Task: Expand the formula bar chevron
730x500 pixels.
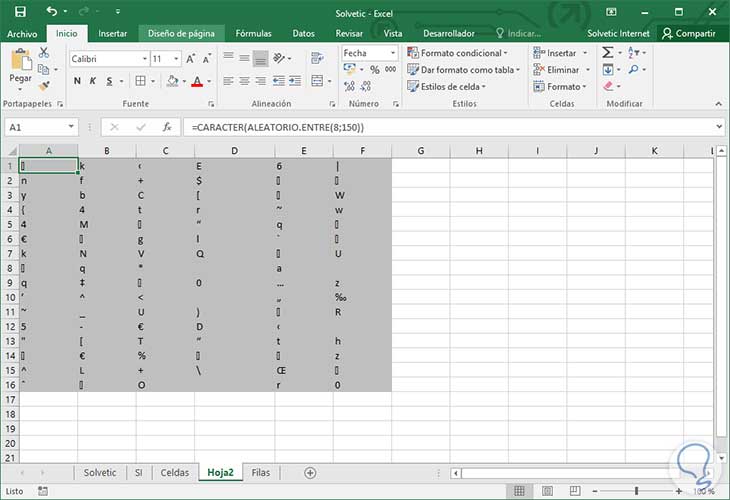Action: pos(719,127)
